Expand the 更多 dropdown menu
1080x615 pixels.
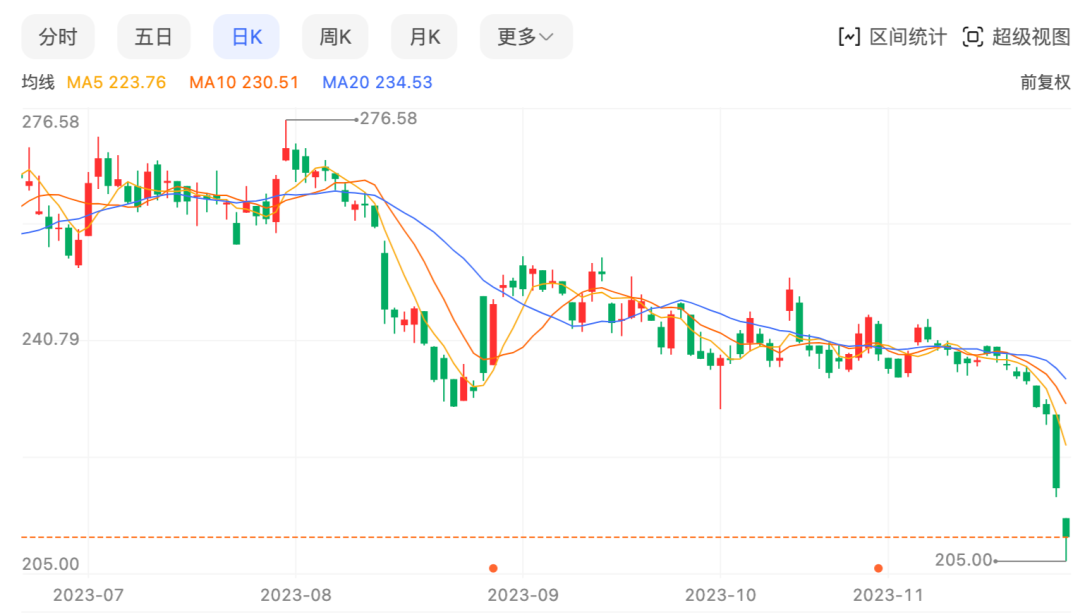coord(525,37)
